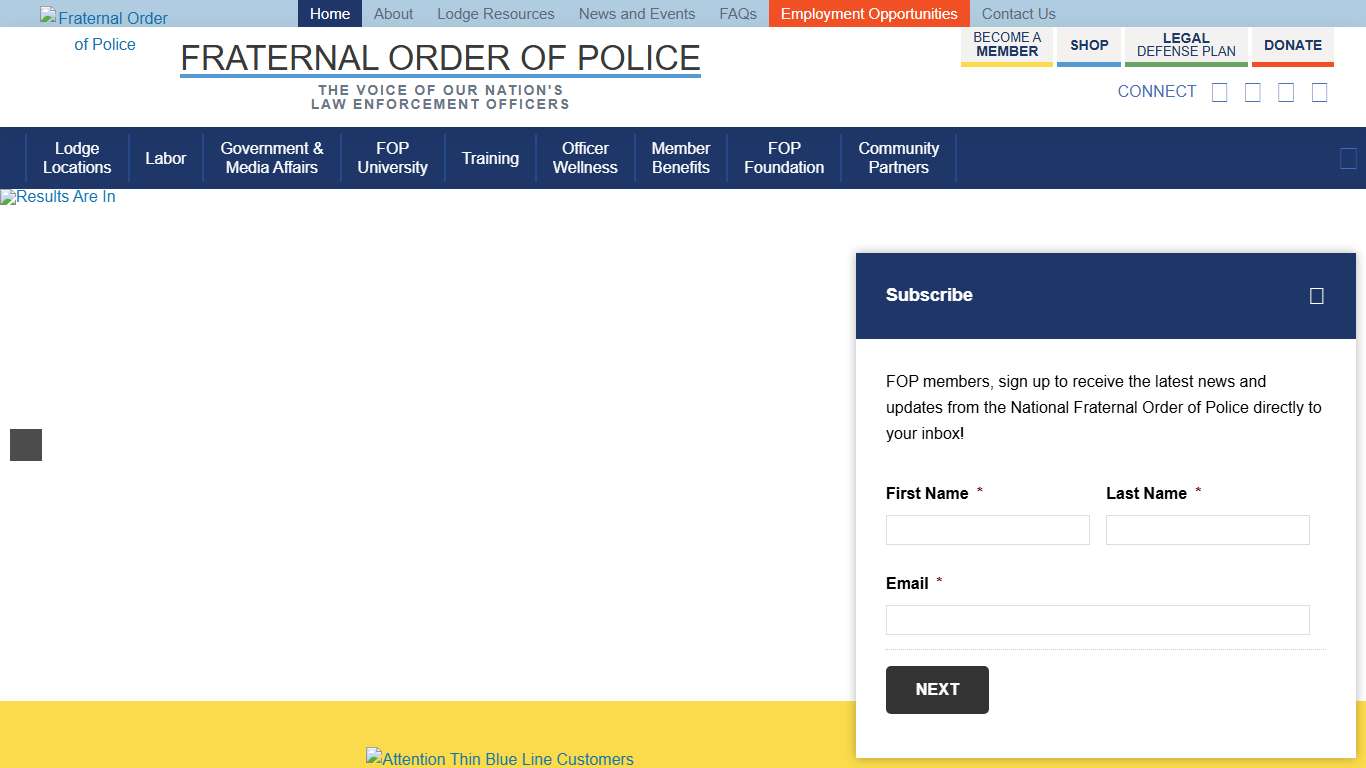This screenshot has height=768, width=1366.
Task: Click the Attention Thin Blue Line Customers link
Action: (500, 759)
